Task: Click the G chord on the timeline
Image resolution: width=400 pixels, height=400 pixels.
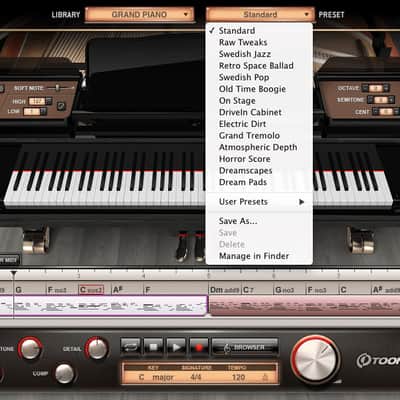Action: [19, 290]
